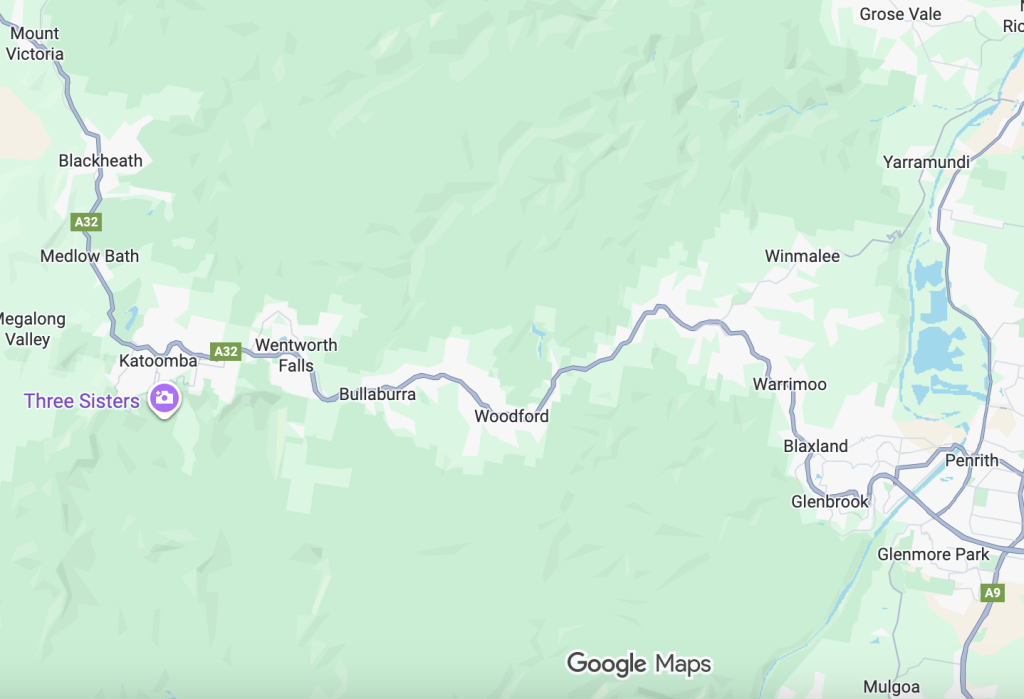Click the Mount Victoria place label

tap(35, 43)
